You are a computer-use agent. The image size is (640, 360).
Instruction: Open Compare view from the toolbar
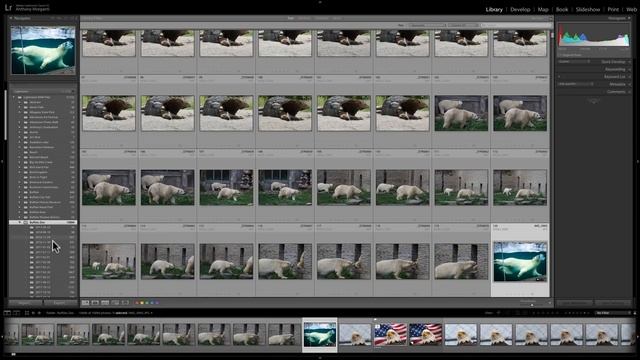tap(105, 303)
